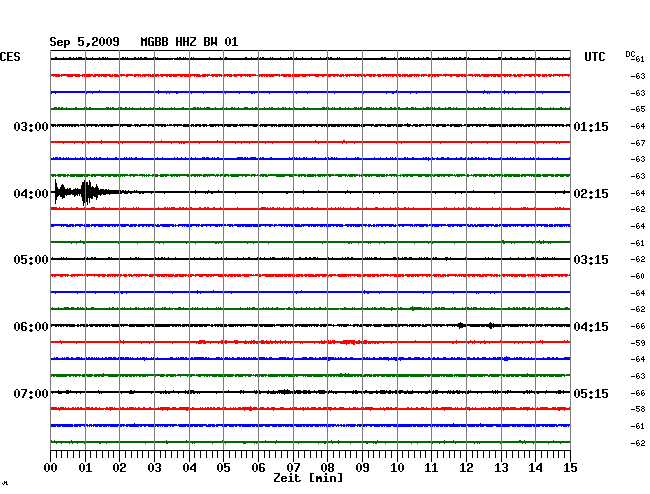Image resolution: width=650 pixels, height=494 pixels.
Task: Click the small burst near minute 12 on the 06:00 trace
Action: [x=461, y=325]
